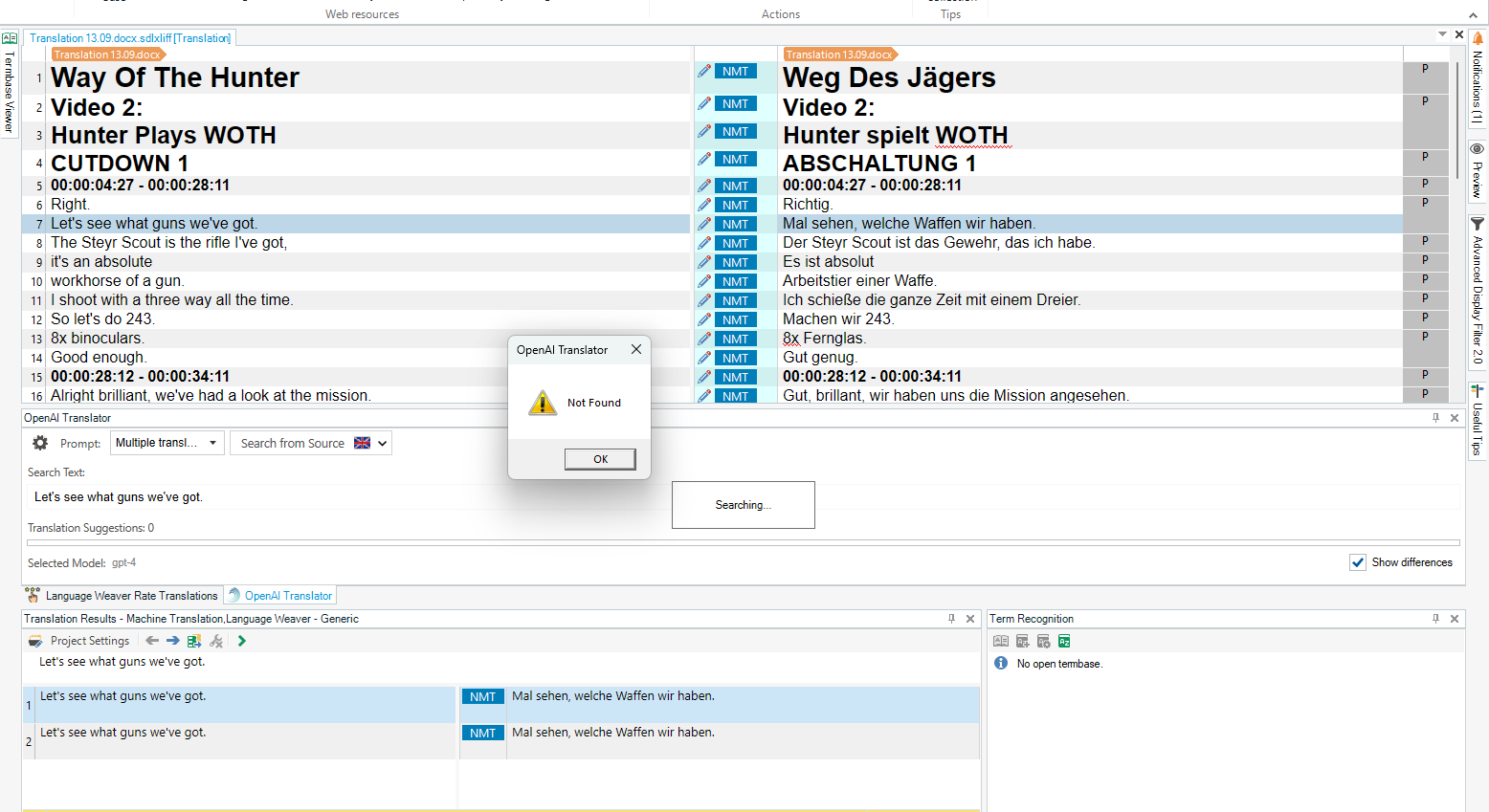1489x812 pixels.
Task: Expand the Prompt dropdown
Action: coord(212,443)
